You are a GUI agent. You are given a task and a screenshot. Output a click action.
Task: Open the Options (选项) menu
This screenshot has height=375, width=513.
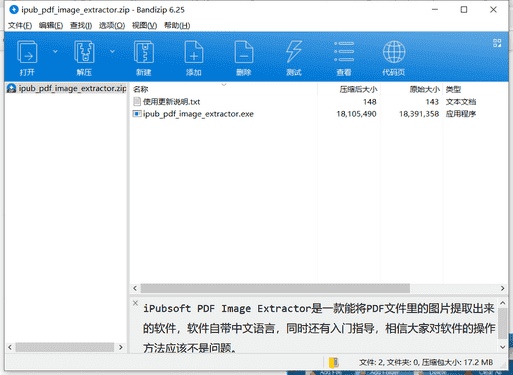coord(112,25)
